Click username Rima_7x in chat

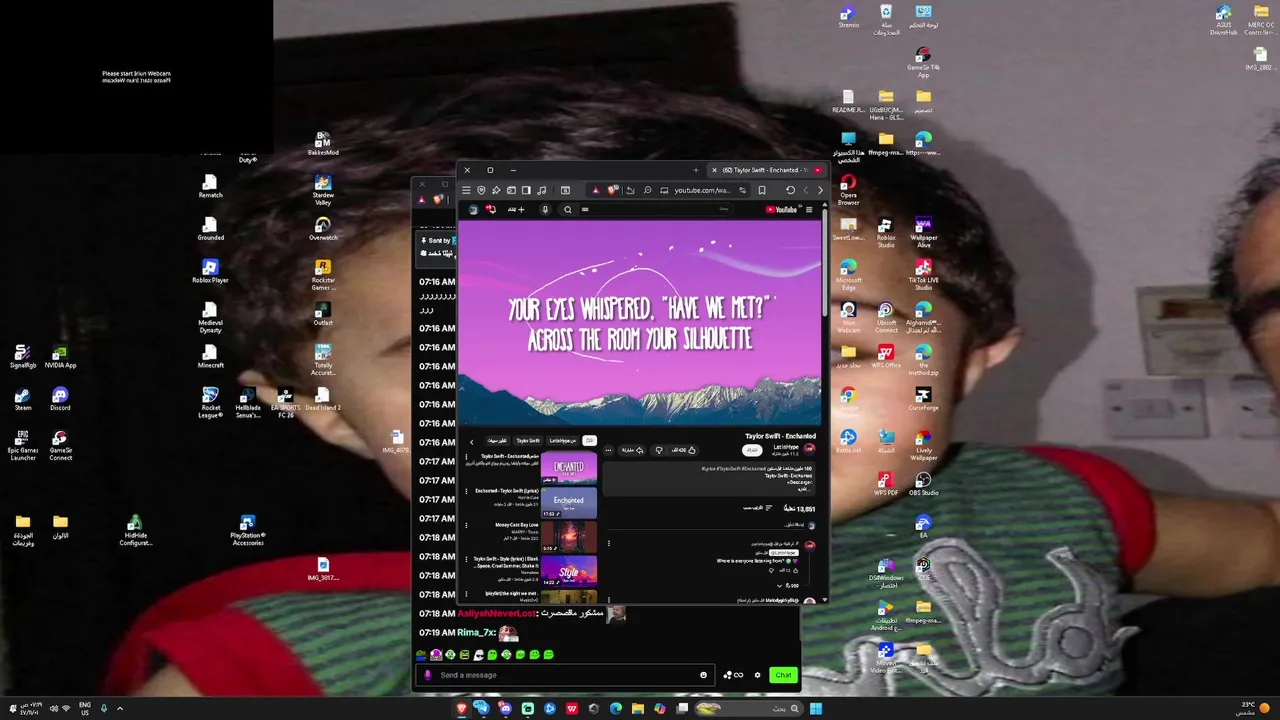477,633
